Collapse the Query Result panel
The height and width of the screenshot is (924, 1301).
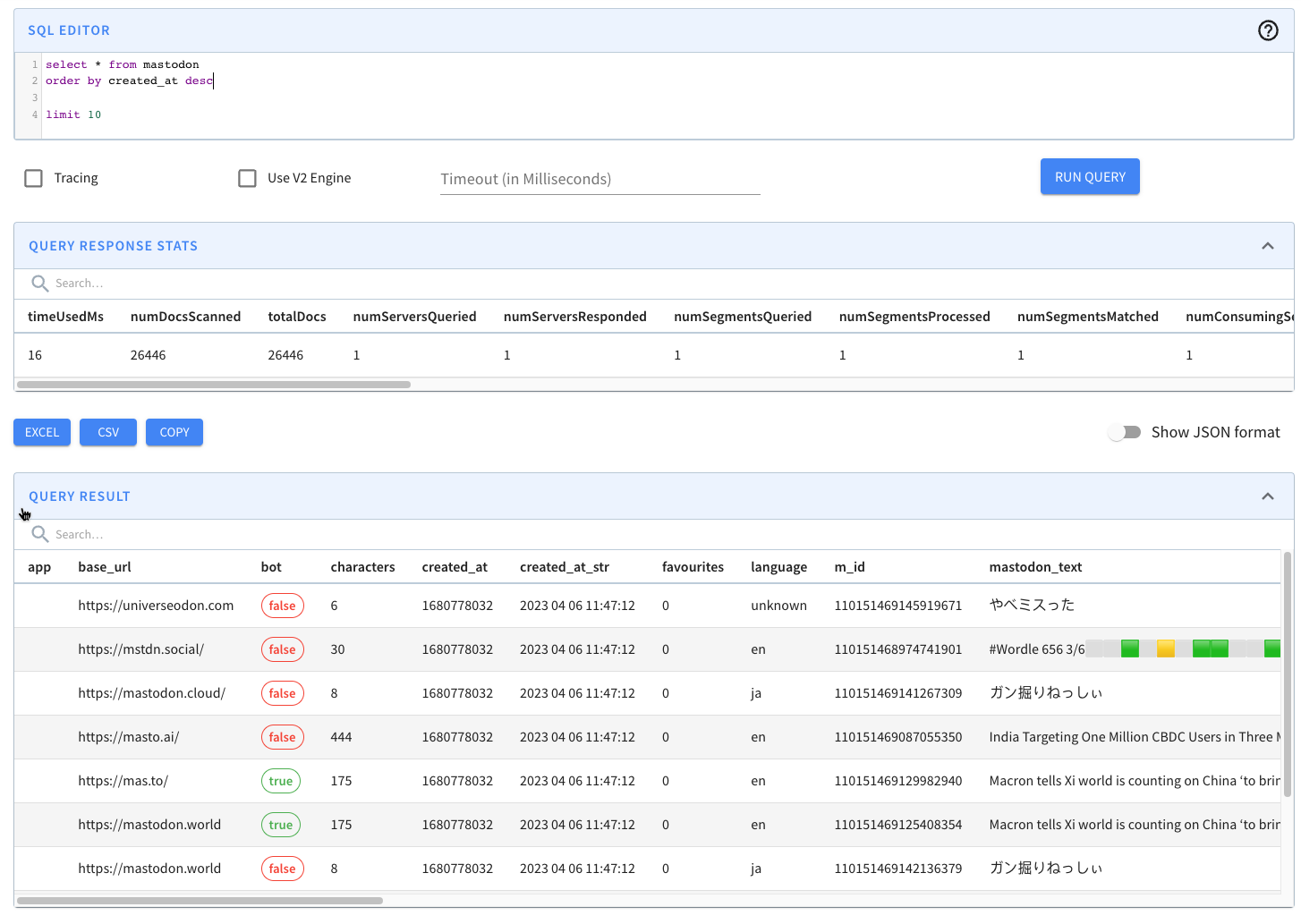click(x=1267, y=496)
